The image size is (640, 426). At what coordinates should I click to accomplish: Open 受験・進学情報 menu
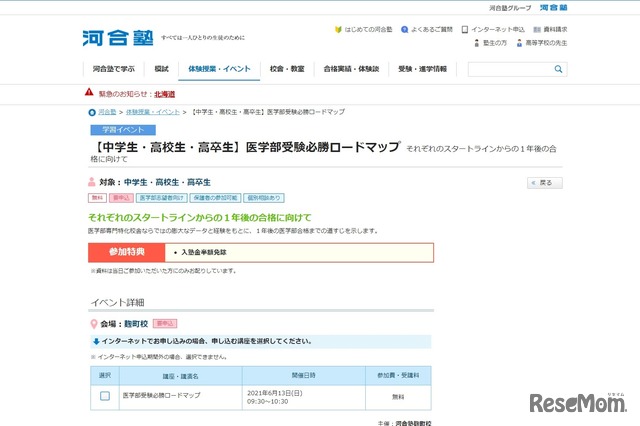pyautogui.click(x=422, y=69)
